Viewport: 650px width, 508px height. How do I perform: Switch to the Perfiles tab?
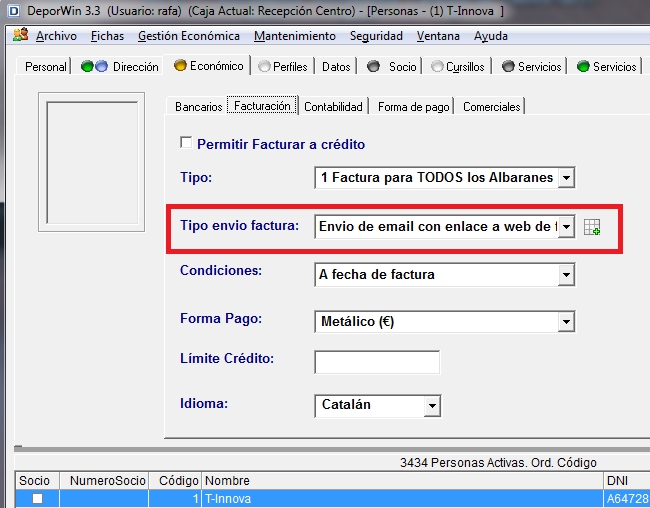coord(283,66)
